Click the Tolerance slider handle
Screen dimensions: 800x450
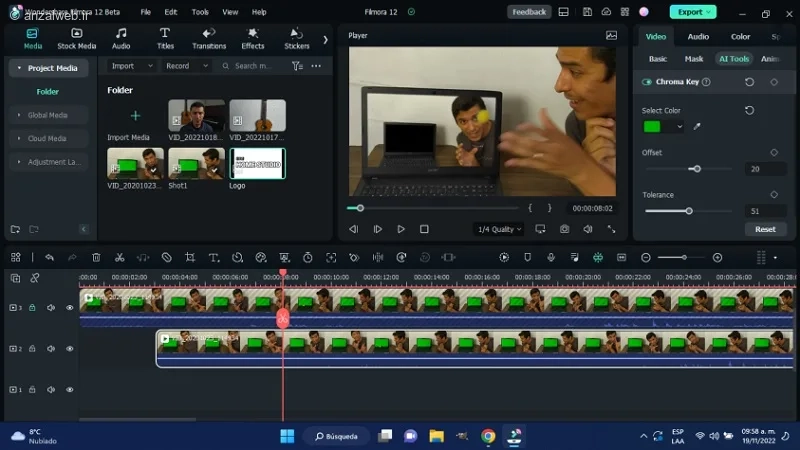click(689, 211)
